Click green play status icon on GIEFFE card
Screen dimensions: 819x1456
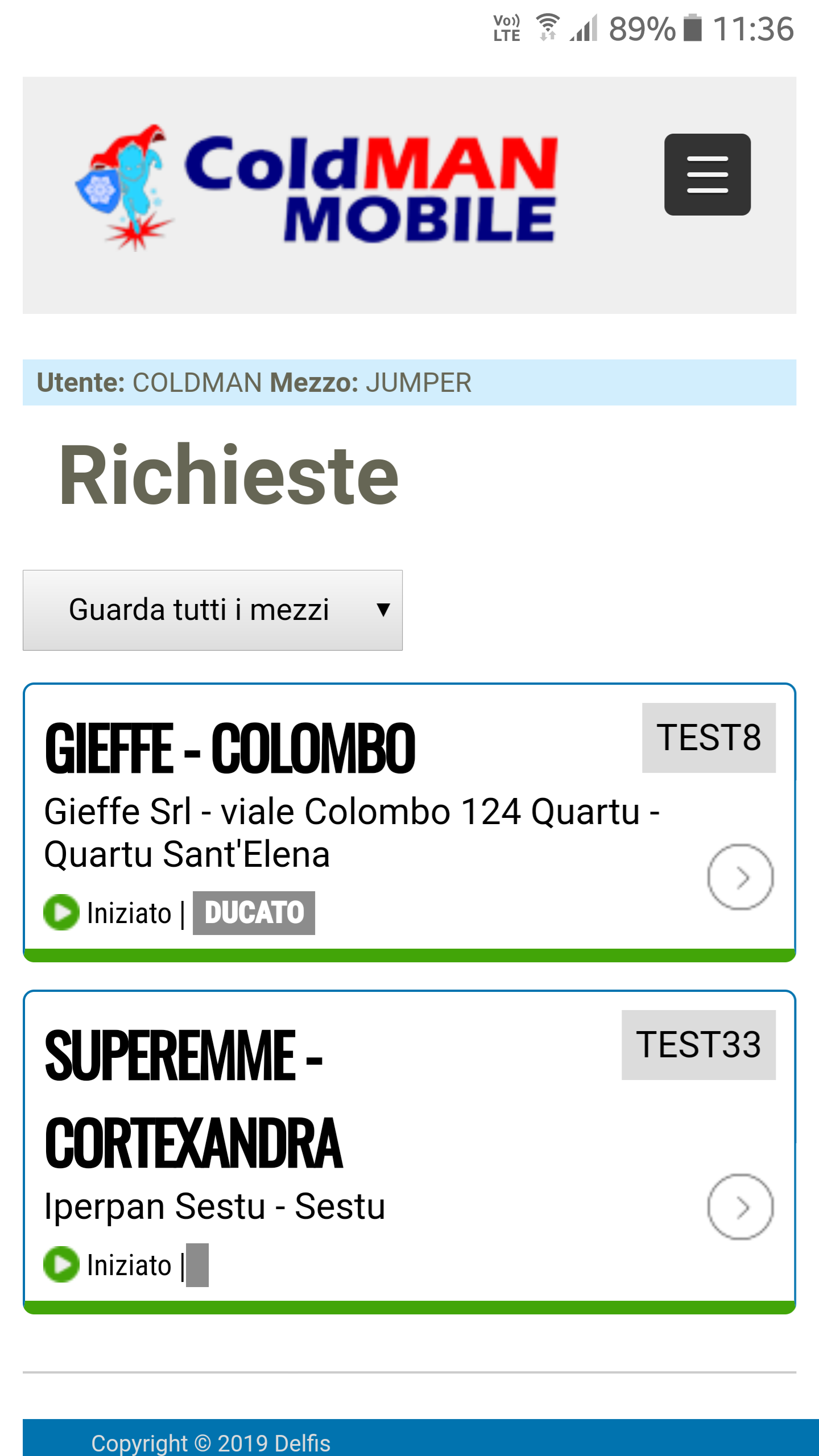tap(61, 912)
